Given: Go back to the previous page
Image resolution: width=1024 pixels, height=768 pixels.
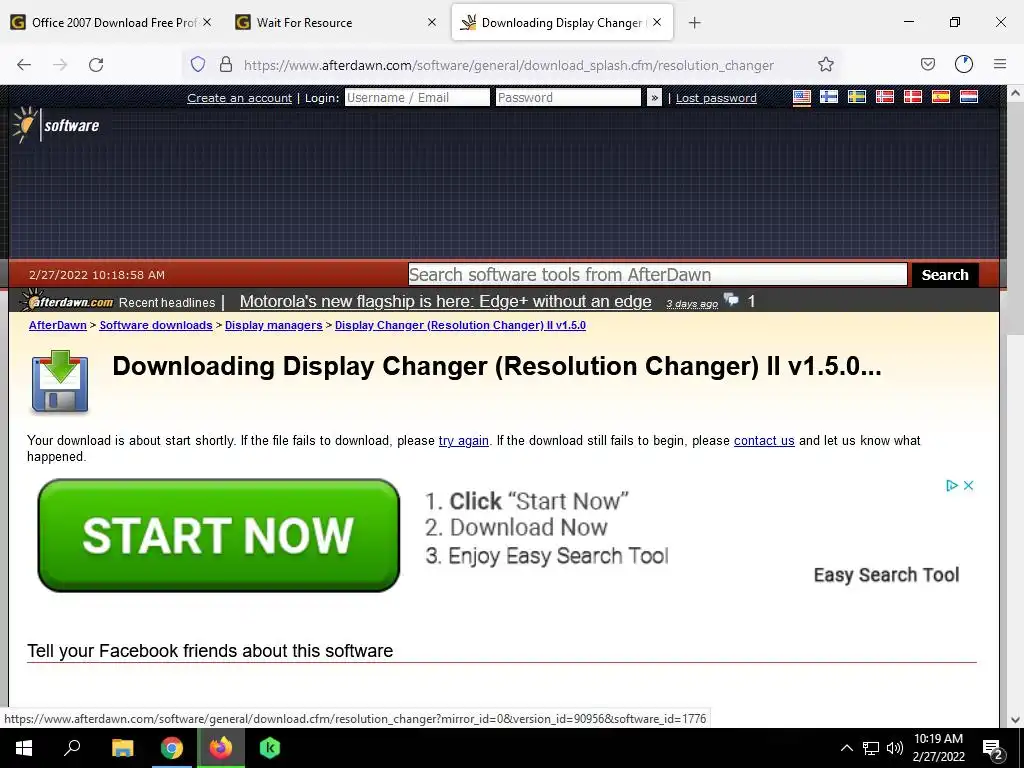Looking at the screenshot, I should [x=24, y=65].
